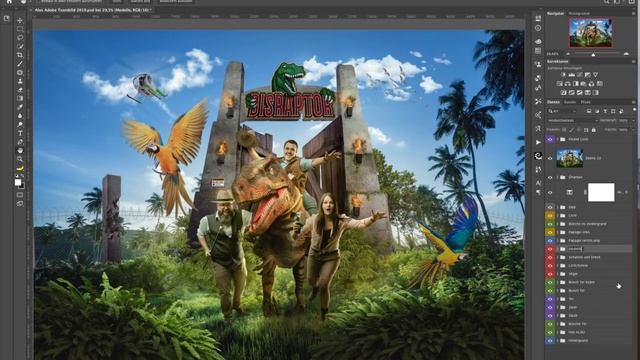The height and width of the screenshot is (360, 640).
Task: Select the Crop tool
Action: tap(20, 55)
